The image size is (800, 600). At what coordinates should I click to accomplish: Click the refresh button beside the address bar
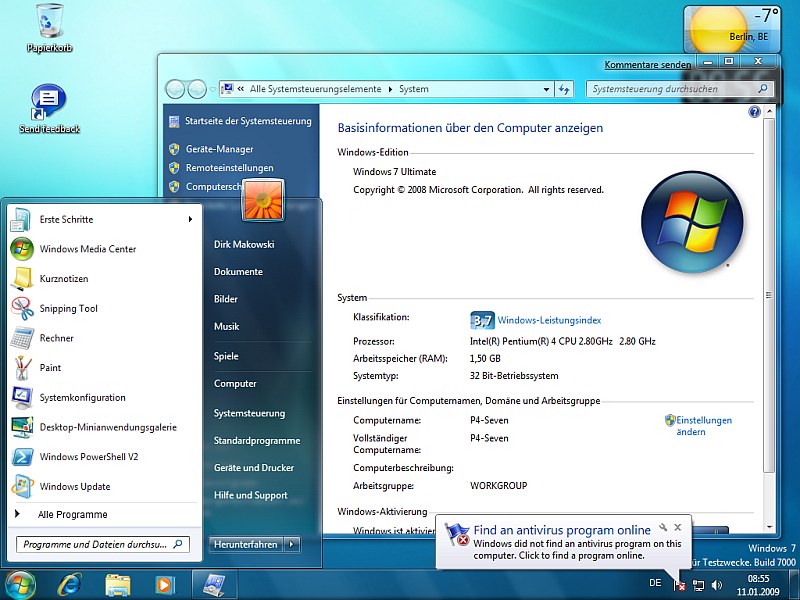(x=564, y=89)
